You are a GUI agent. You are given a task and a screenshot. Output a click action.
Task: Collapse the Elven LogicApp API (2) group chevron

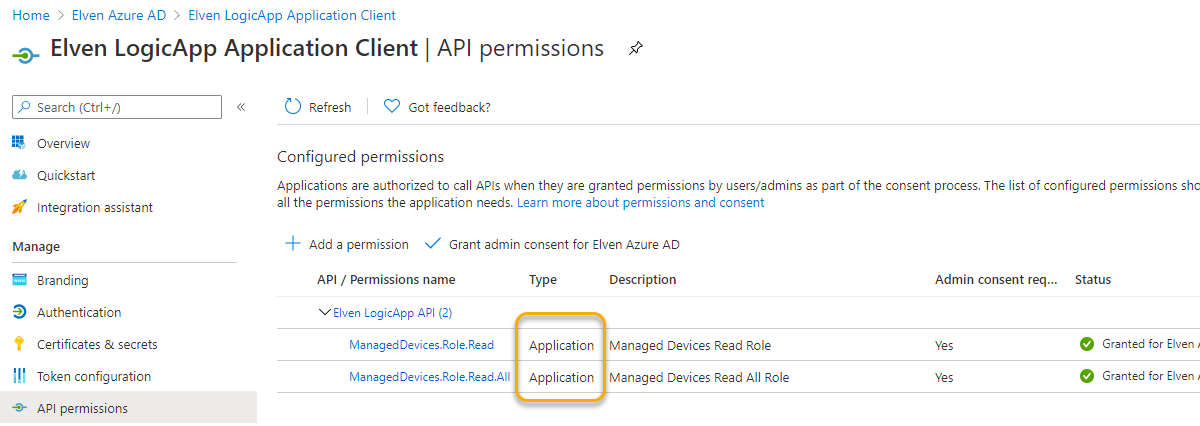click(324, 312)
